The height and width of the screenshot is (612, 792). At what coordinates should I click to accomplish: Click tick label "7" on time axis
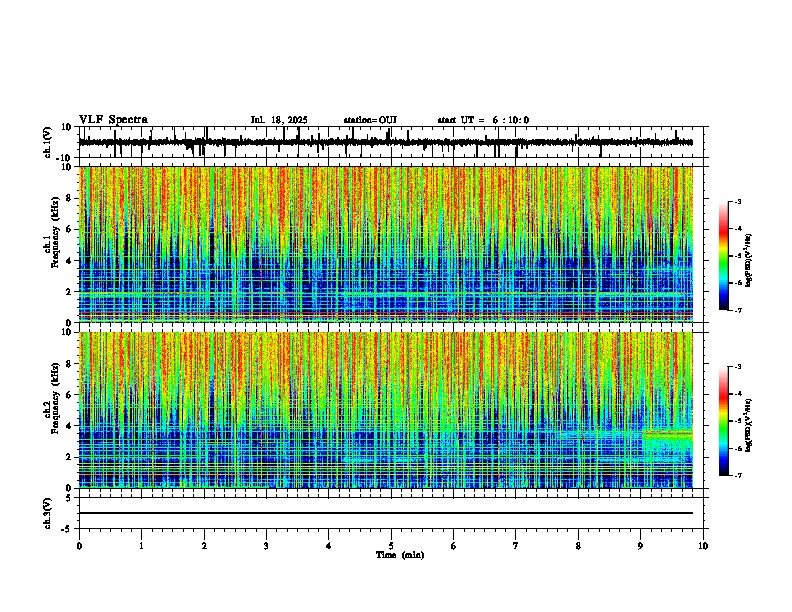click(x=516, y=546)
